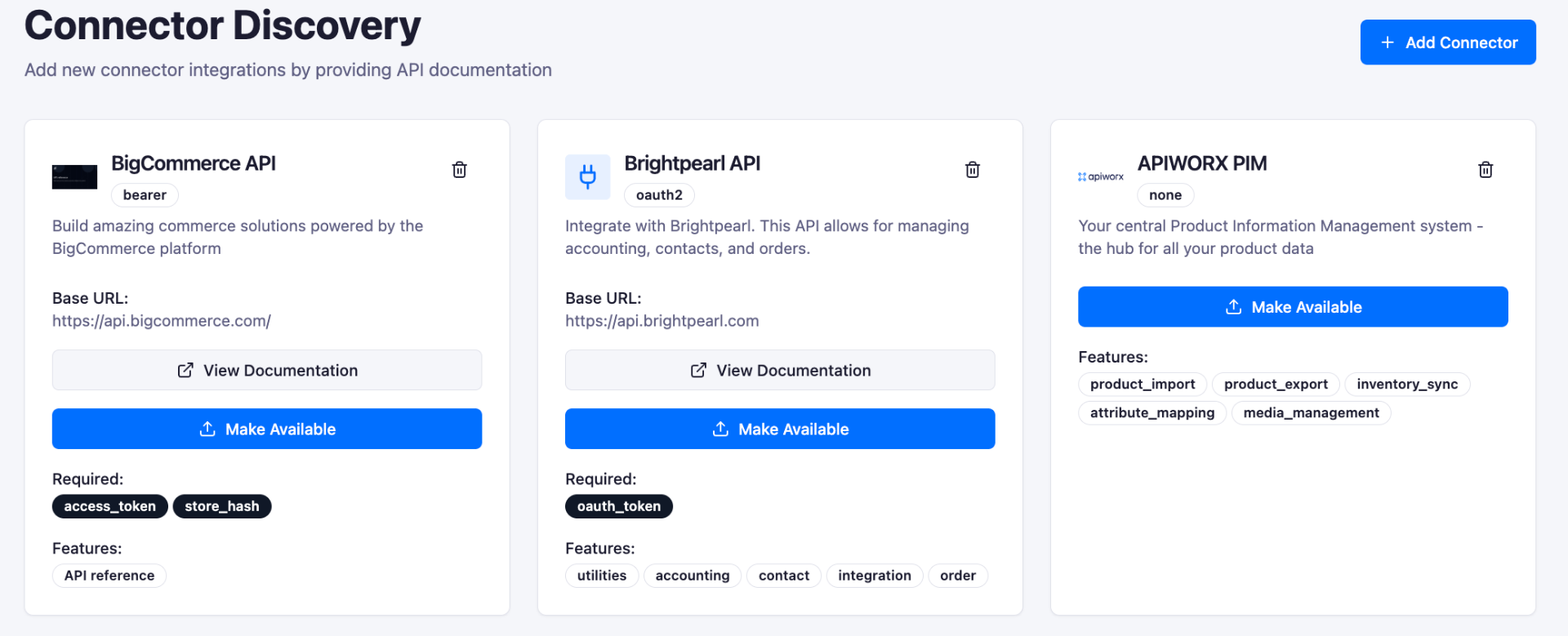The width and height of the screenshot is (1568, 636).
Task: Click the BigCommerce logo thumbnail
Action: pyautogui.click(x=74, y=176)
